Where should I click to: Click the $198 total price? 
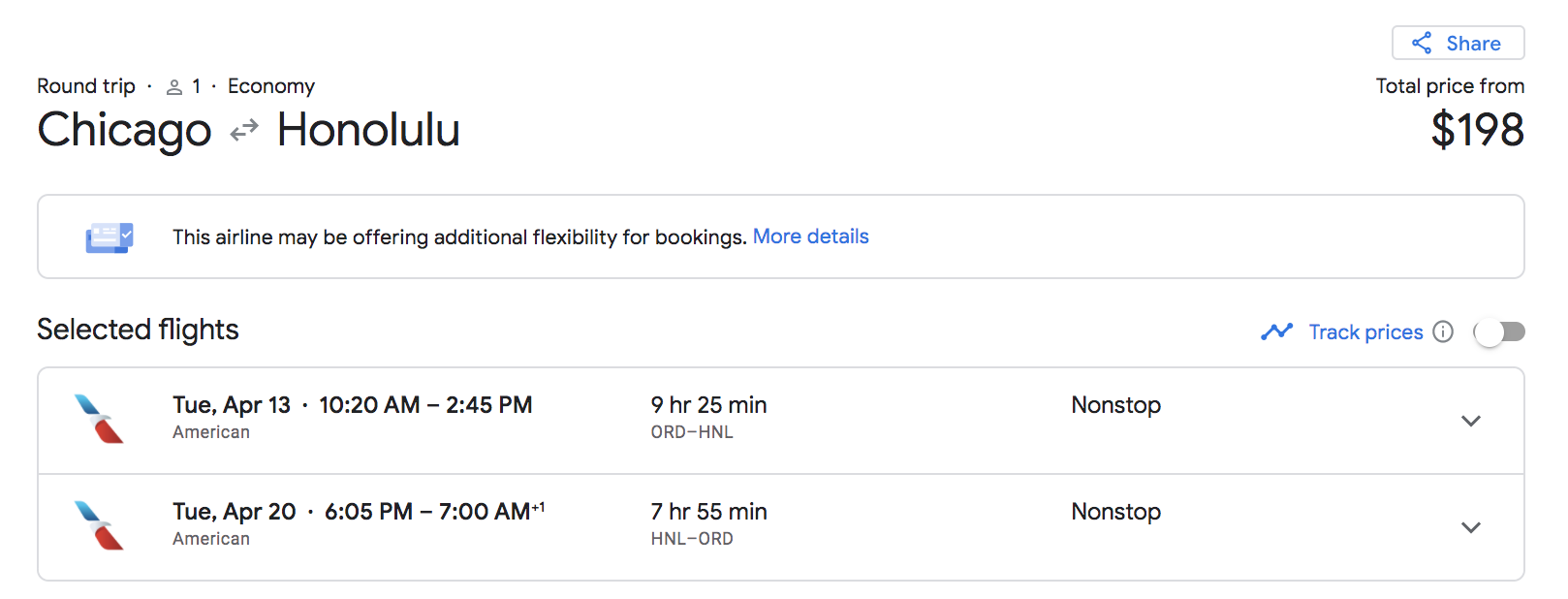click(x=1479, y=129)
